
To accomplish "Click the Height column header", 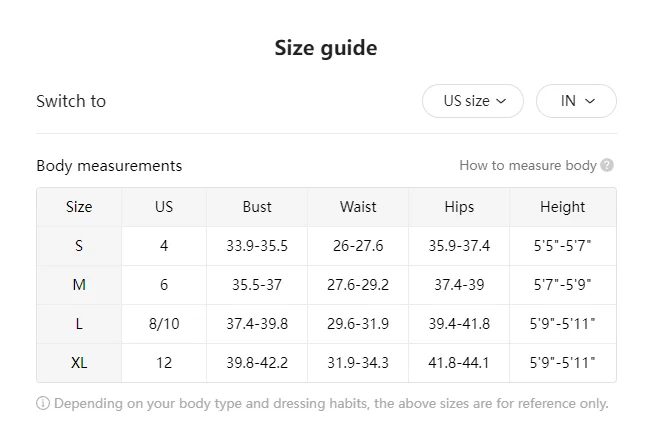I will tap(562, 207).
